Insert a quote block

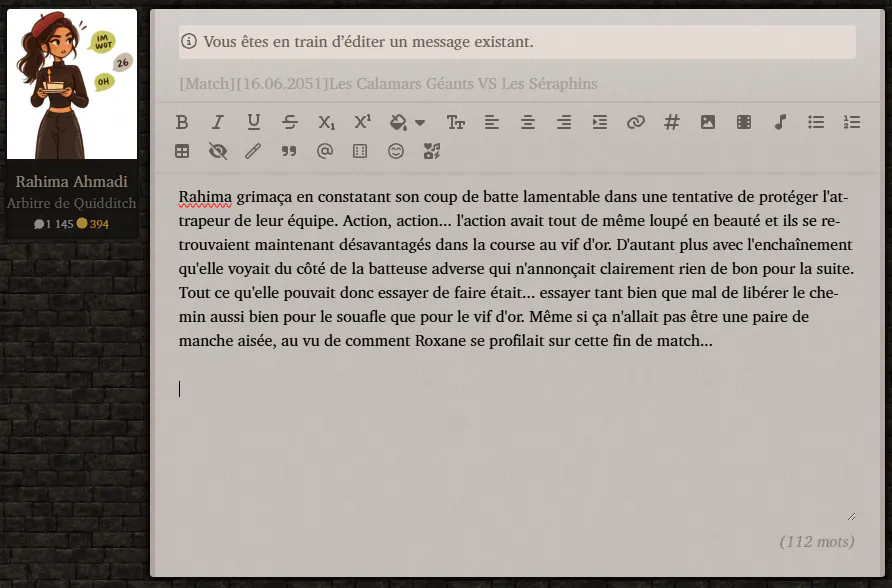tap(289, 151)
